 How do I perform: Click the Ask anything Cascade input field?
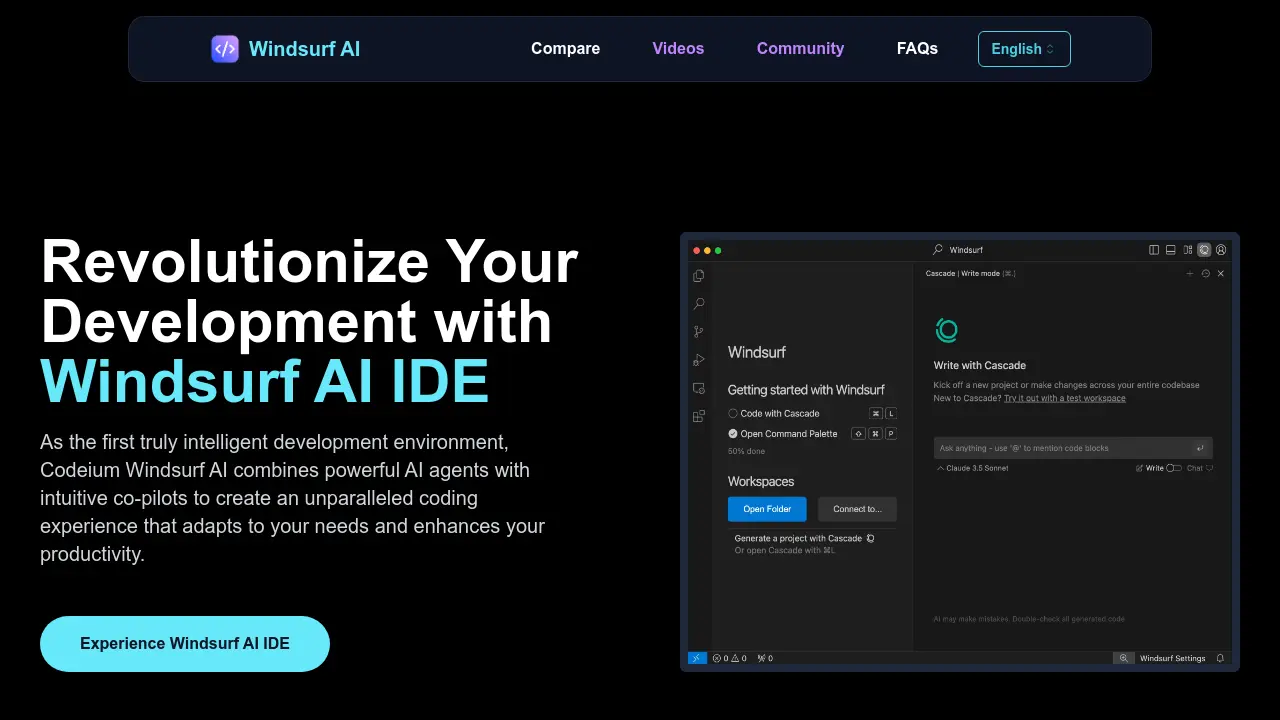pyautogui.click(x=1073, y=448)
